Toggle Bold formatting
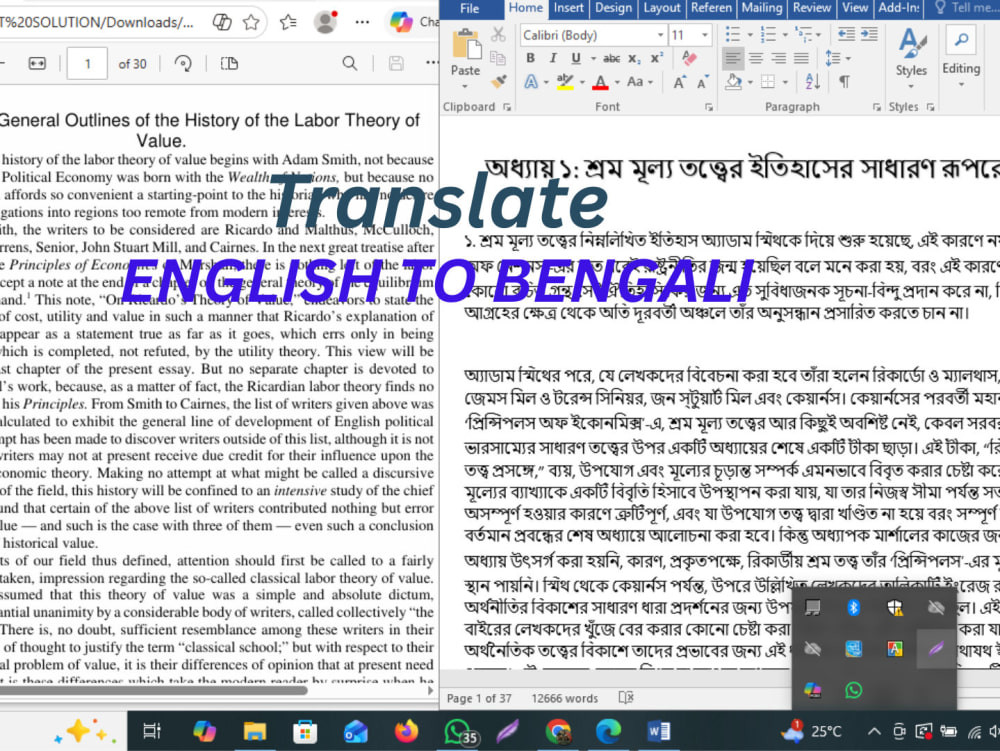 531,58
